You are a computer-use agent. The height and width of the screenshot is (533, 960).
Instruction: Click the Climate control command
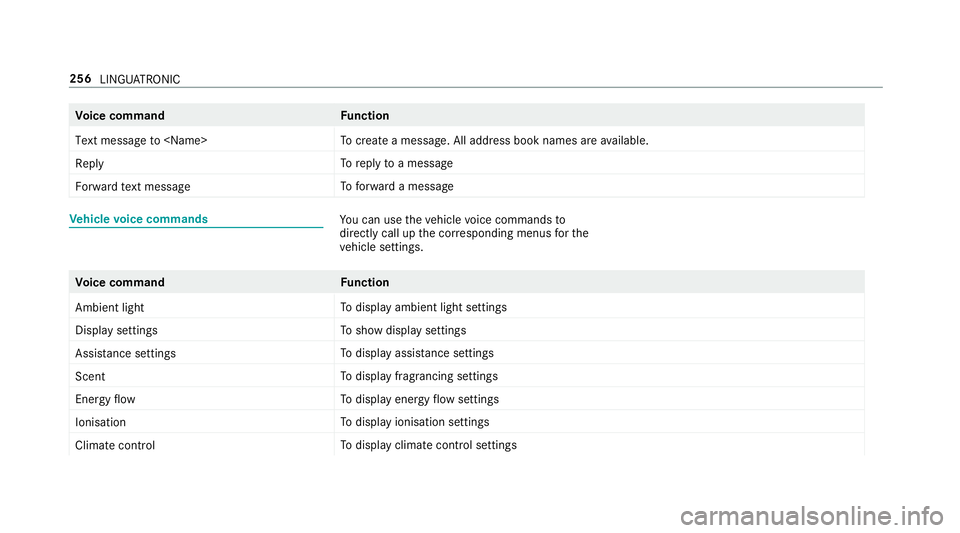(x=115, y=445)
